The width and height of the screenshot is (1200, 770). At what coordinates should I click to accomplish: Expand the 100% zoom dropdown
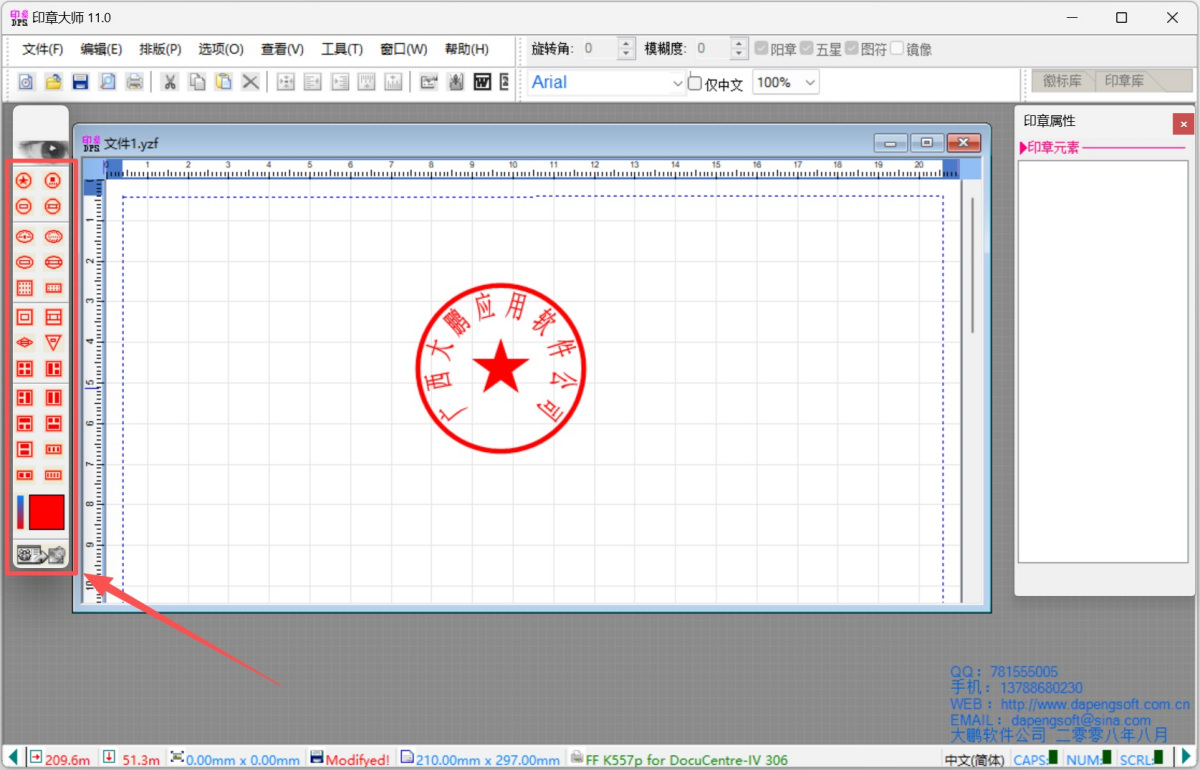pyautogui.click(x=809, y=83)
